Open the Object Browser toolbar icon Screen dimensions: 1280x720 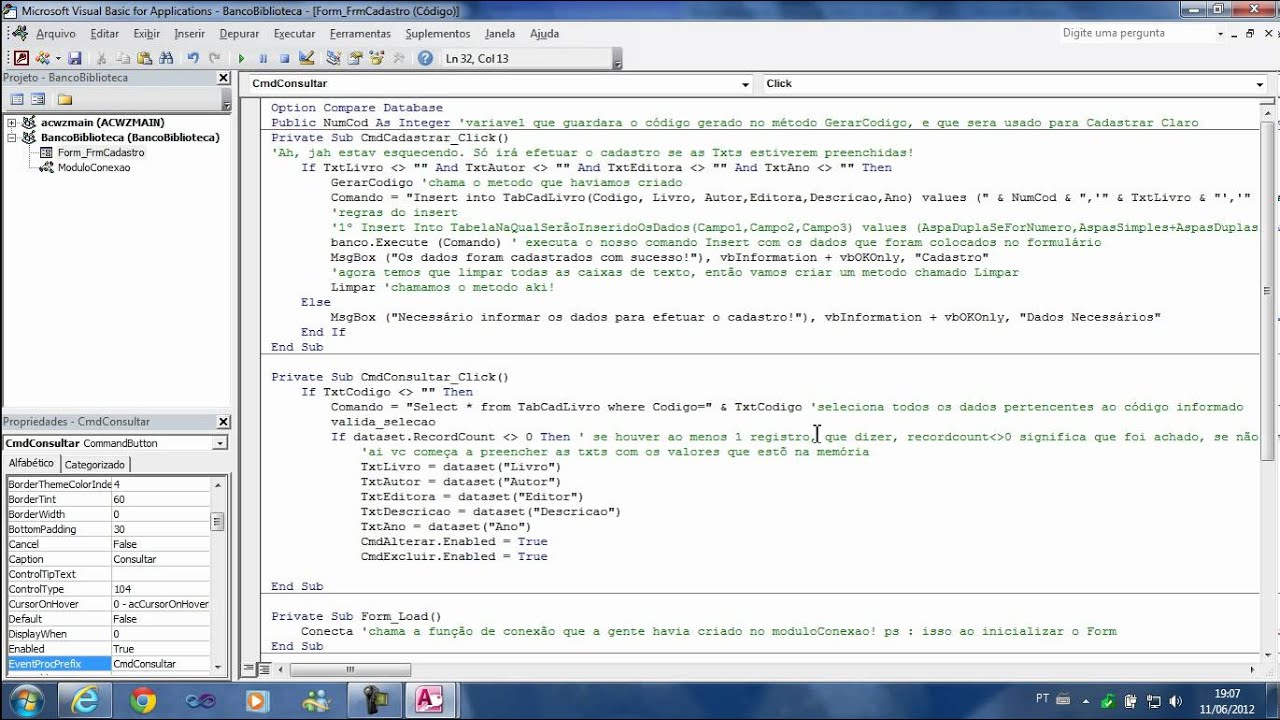[376, 58]
